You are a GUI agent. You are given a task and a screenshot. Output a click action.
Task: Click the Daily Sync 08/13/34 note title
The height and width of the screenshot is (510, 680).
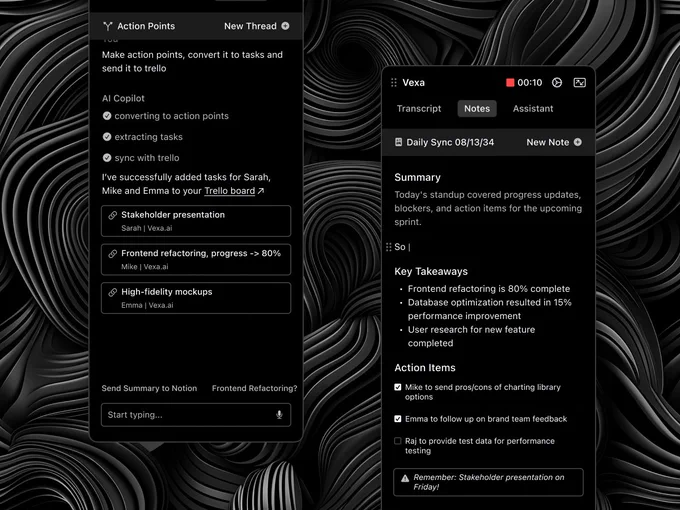click(450, 142)
